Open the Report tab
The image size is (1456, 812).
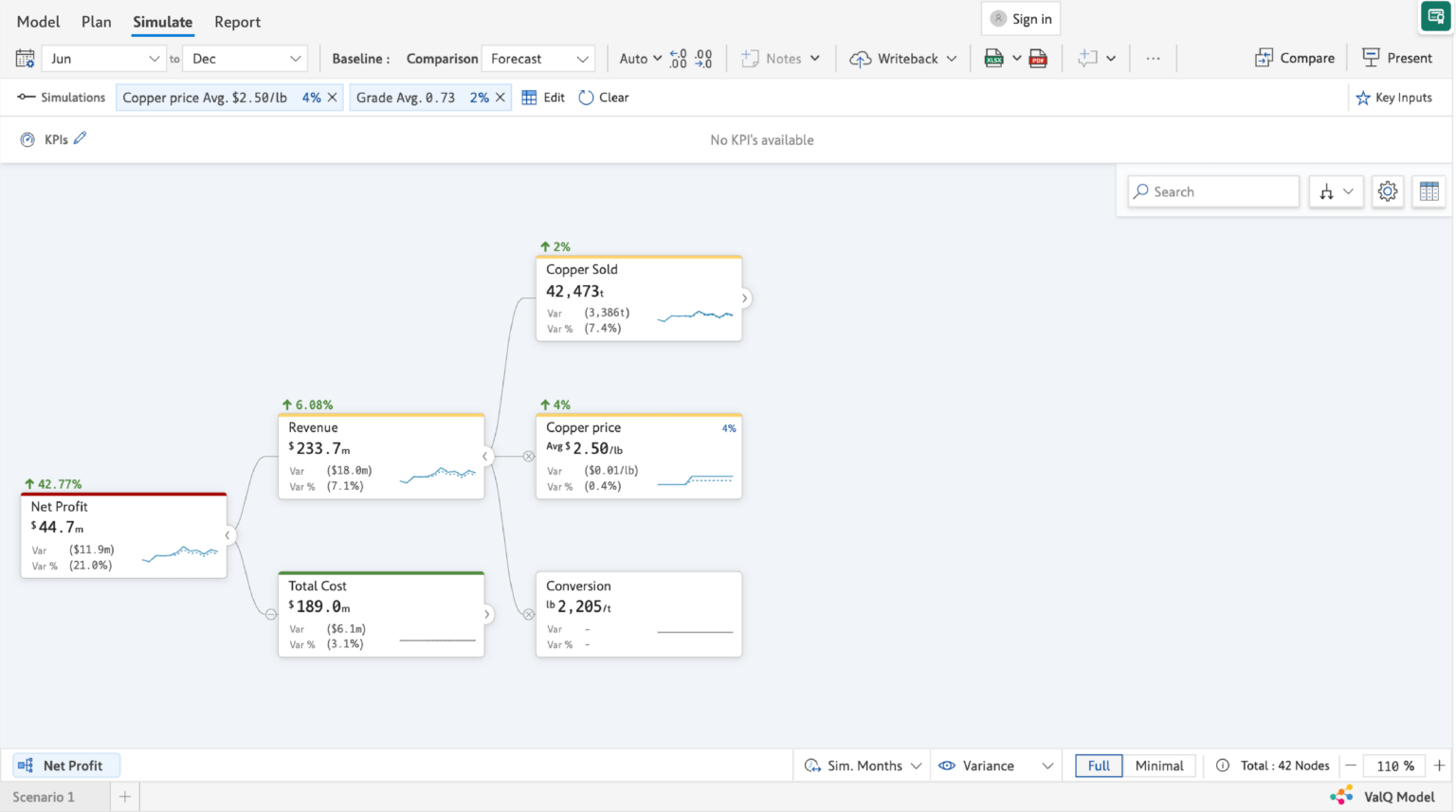pos(237,22)
